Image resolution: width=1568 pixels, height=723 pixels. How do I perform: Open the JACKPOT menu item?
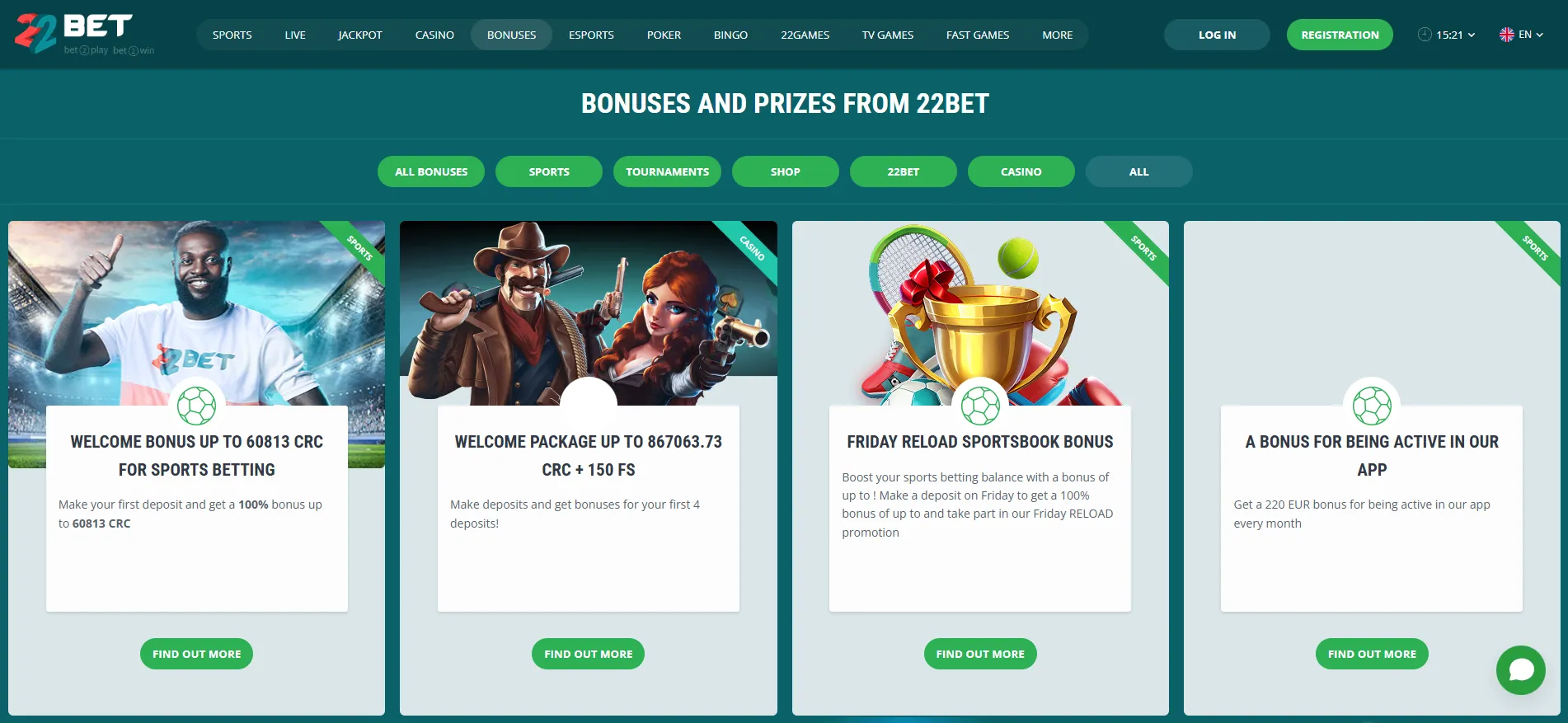point(360,35)
